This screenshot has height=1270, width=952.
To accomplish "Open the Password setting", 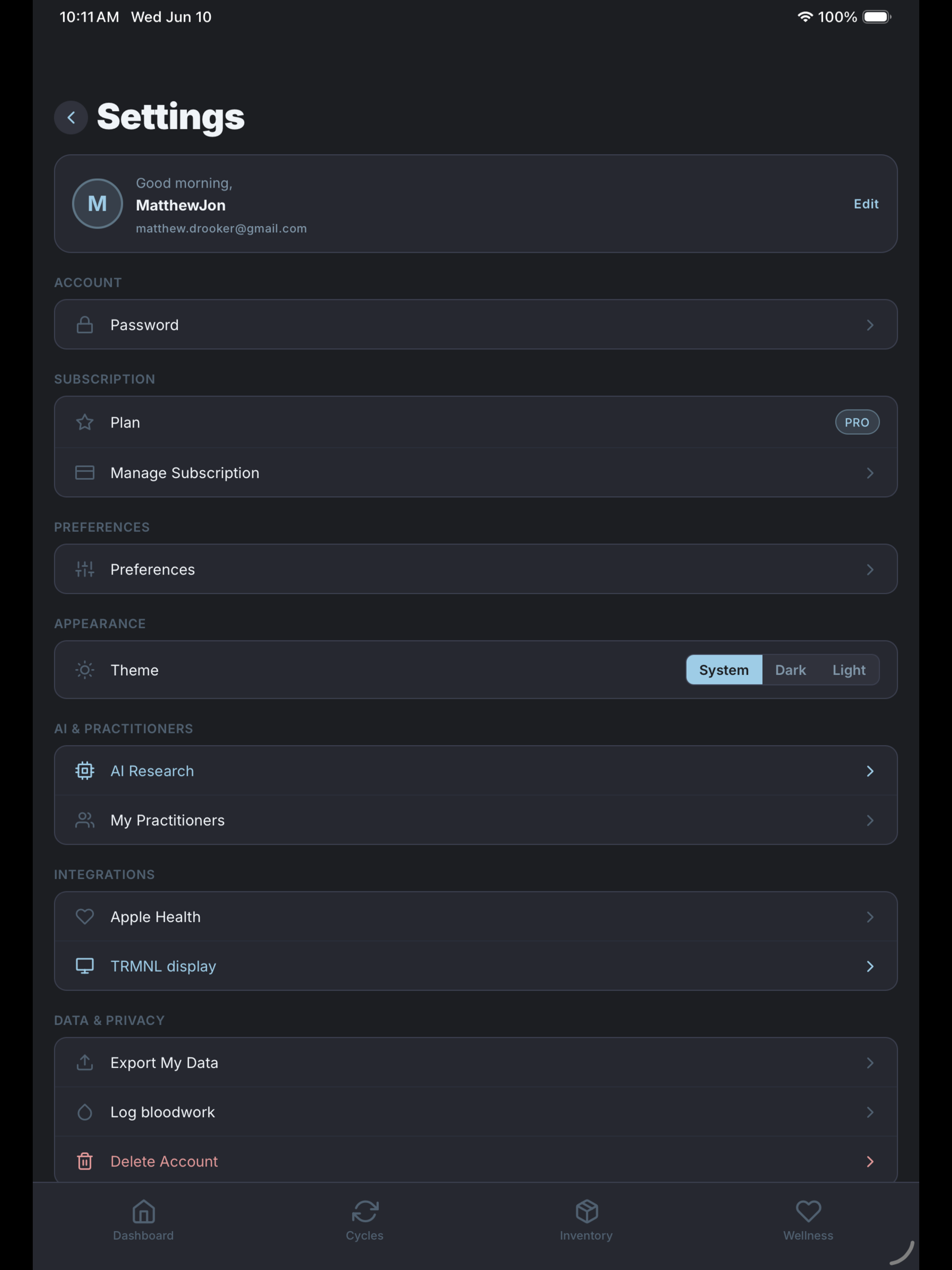I will pyautogui.click(x=476, y=324).
